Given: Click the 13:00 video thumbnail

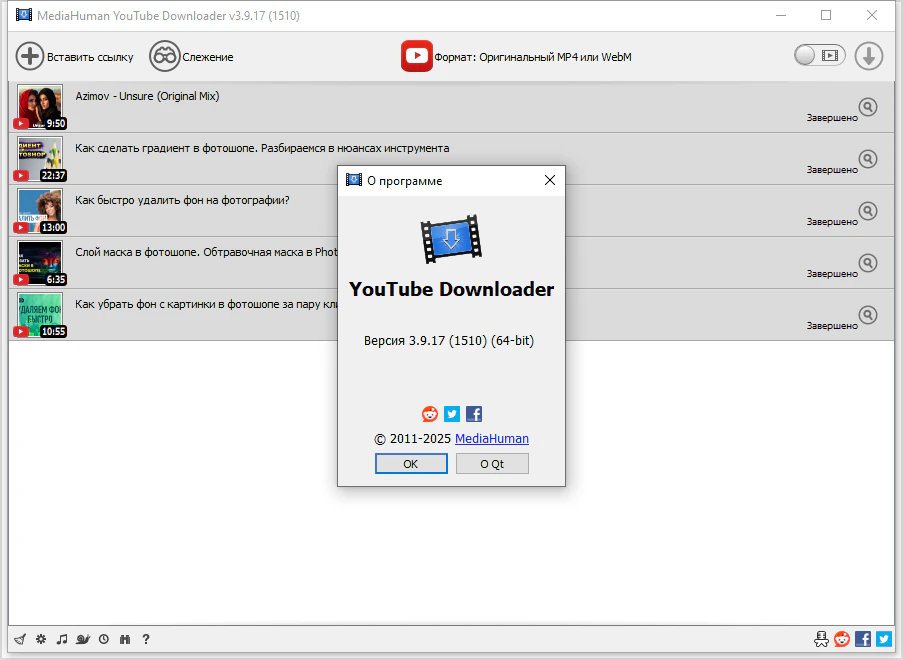Looking at the screenshot, I should [40, 211].
